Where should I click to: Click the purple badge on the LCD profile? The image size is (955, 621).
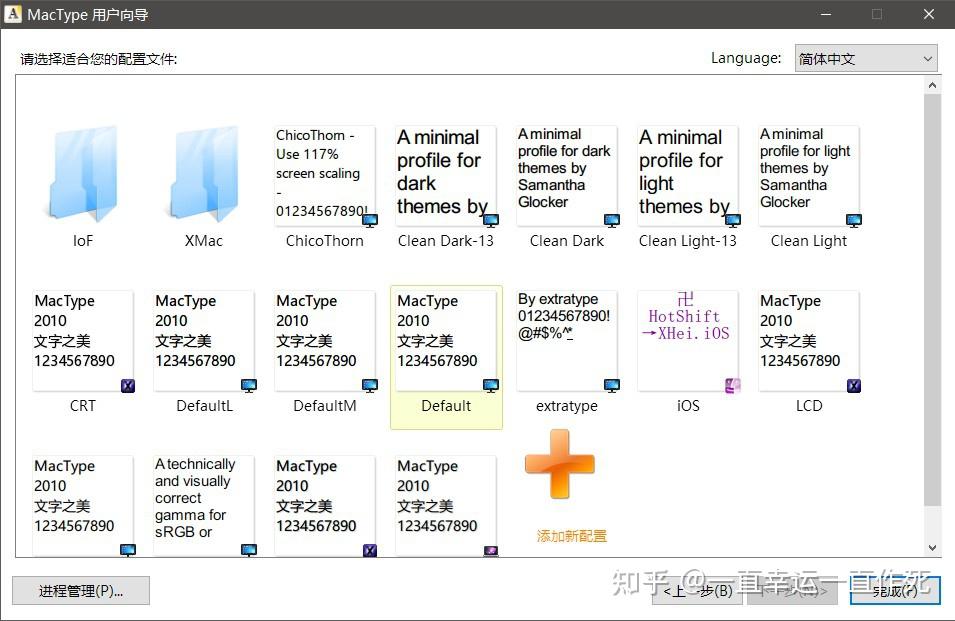click(x=852, y=385)
